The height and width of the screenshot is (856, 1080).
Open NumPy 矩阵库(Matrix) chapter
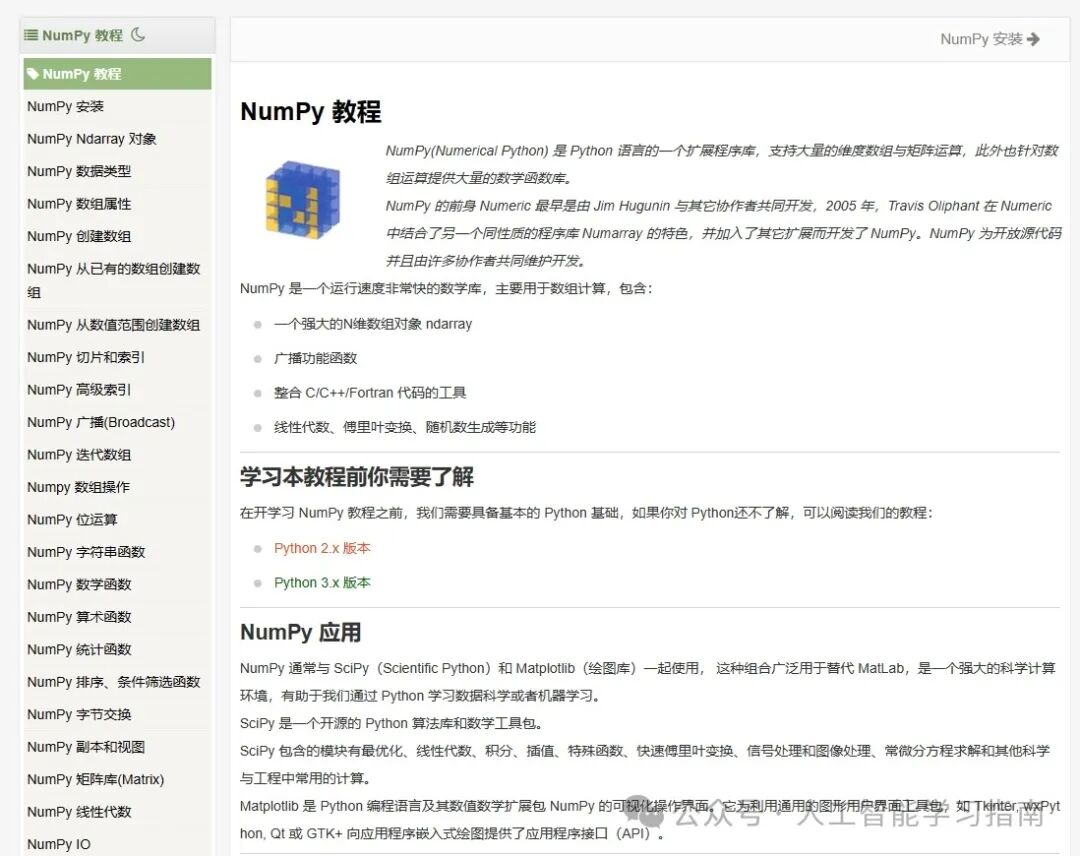pos(95,779)
